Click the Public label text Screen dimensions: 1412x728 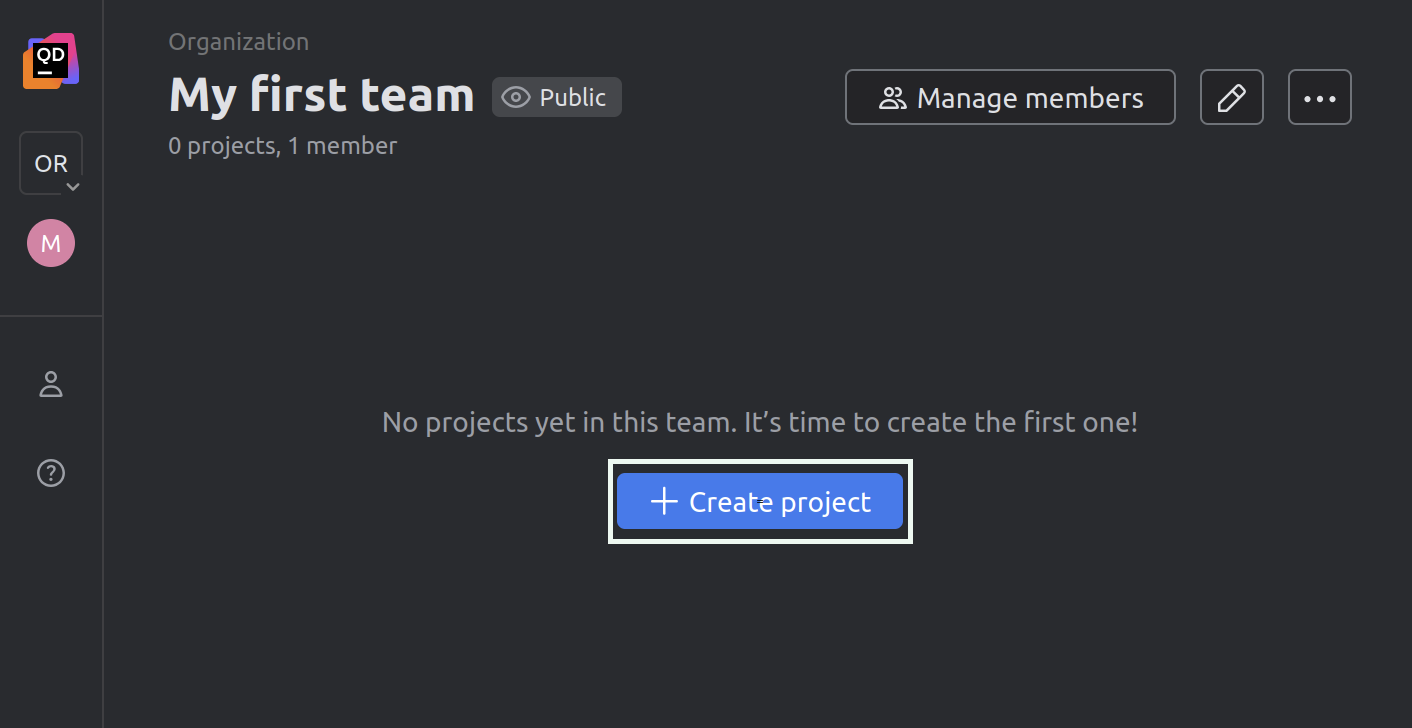tap(573, 97)
